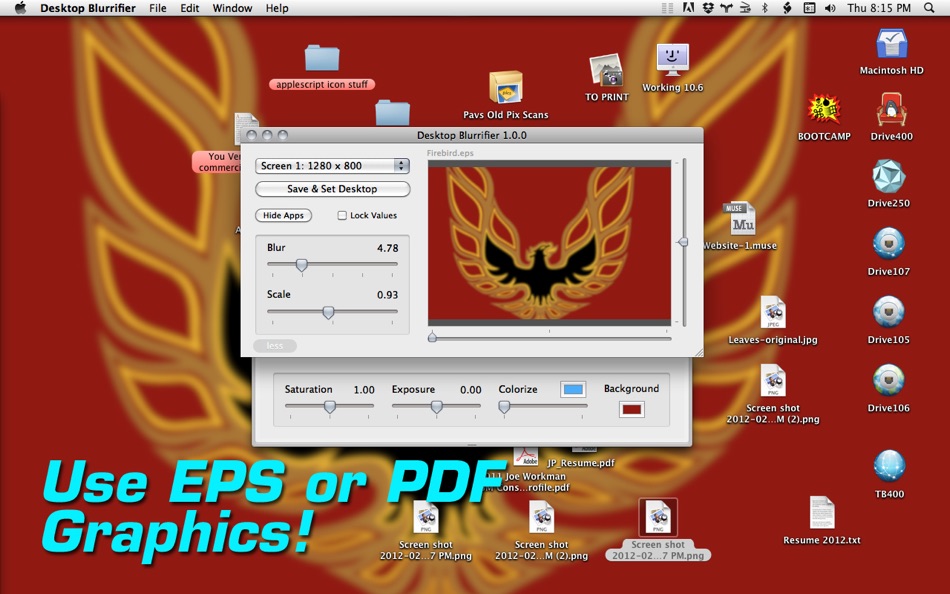Select the Working 10.6 desktop icon

pyautogui.click(x=673, y=59)
